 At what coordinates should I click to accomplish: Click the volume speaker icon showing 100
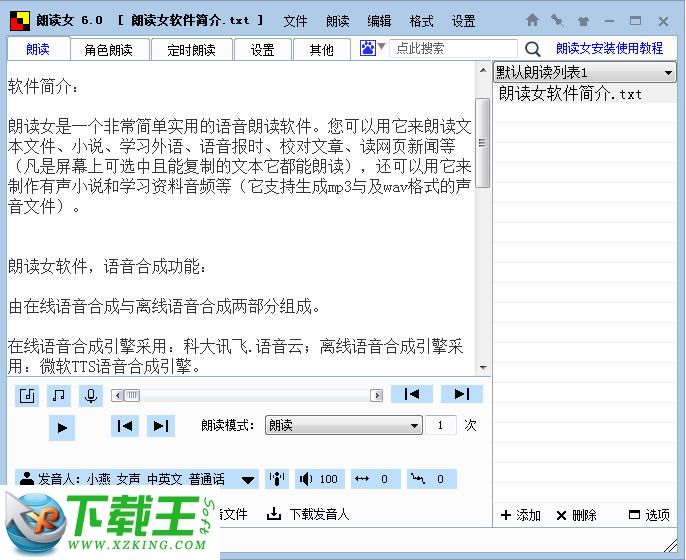point(306,479)
